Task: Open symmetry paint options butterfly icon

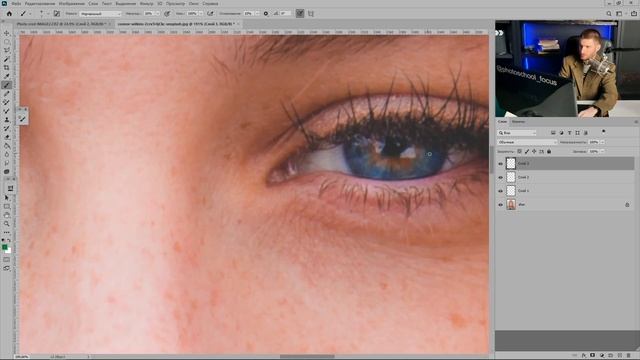Action: [x=311, y=13]
